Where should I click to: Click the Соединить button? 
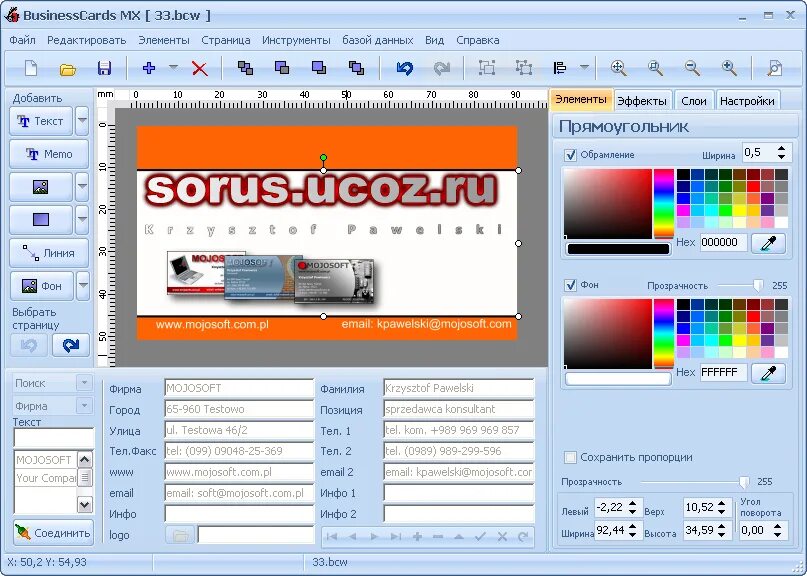53,533
